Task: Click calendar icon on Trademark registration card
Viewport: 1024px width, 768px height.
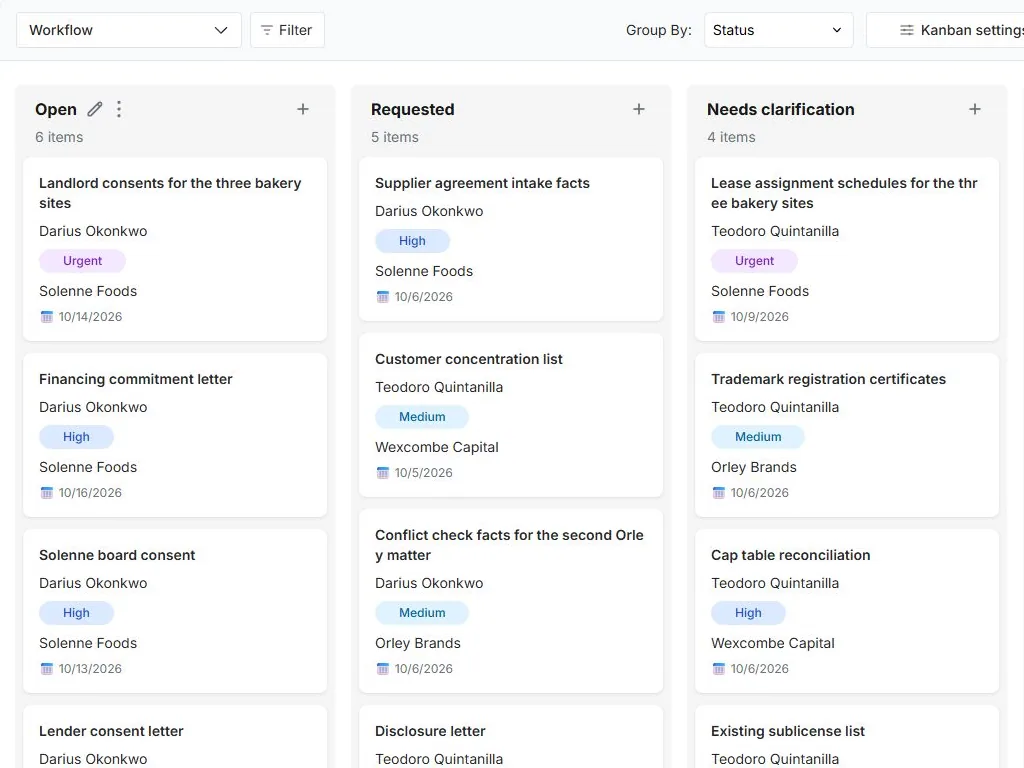Action: tap(718, 493)
